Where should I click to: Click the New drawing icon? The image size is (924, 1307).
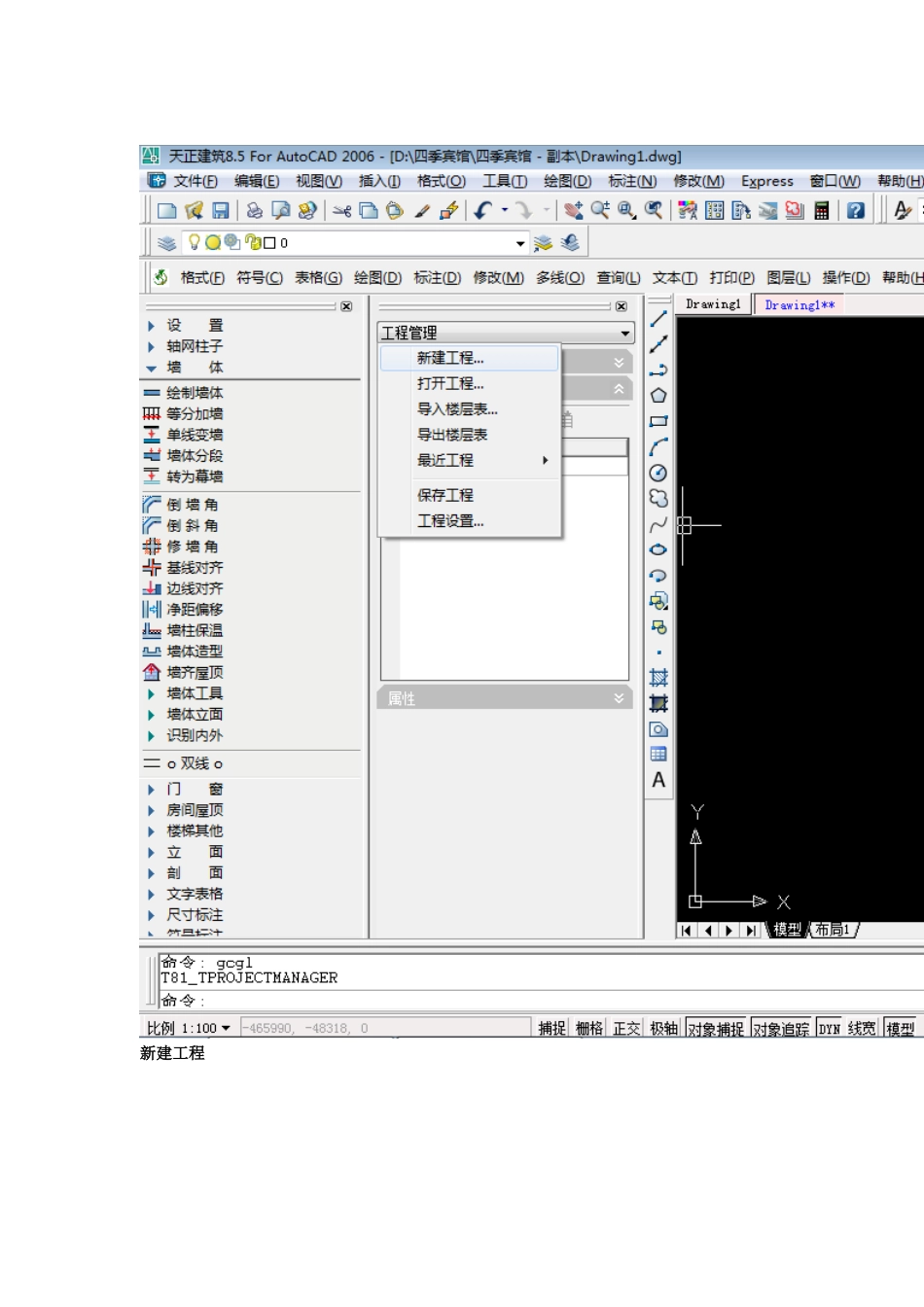pyautogui.click(x=167, y=210)
